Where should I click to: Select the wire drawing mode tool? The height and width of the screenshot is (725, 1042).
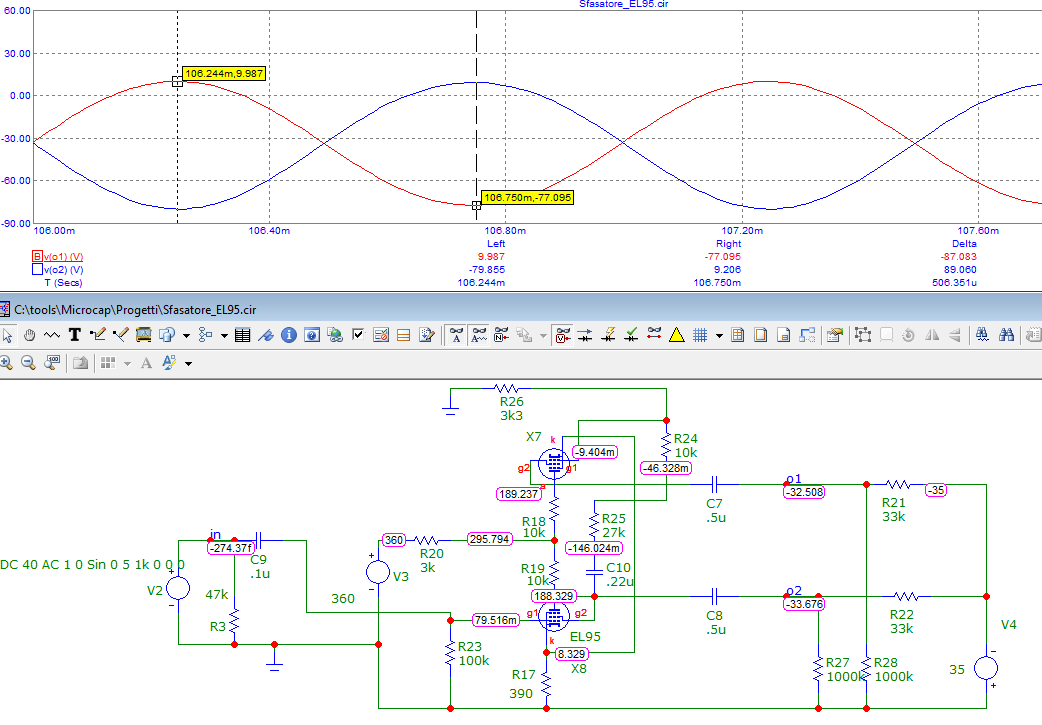click(x=98, y=335)
